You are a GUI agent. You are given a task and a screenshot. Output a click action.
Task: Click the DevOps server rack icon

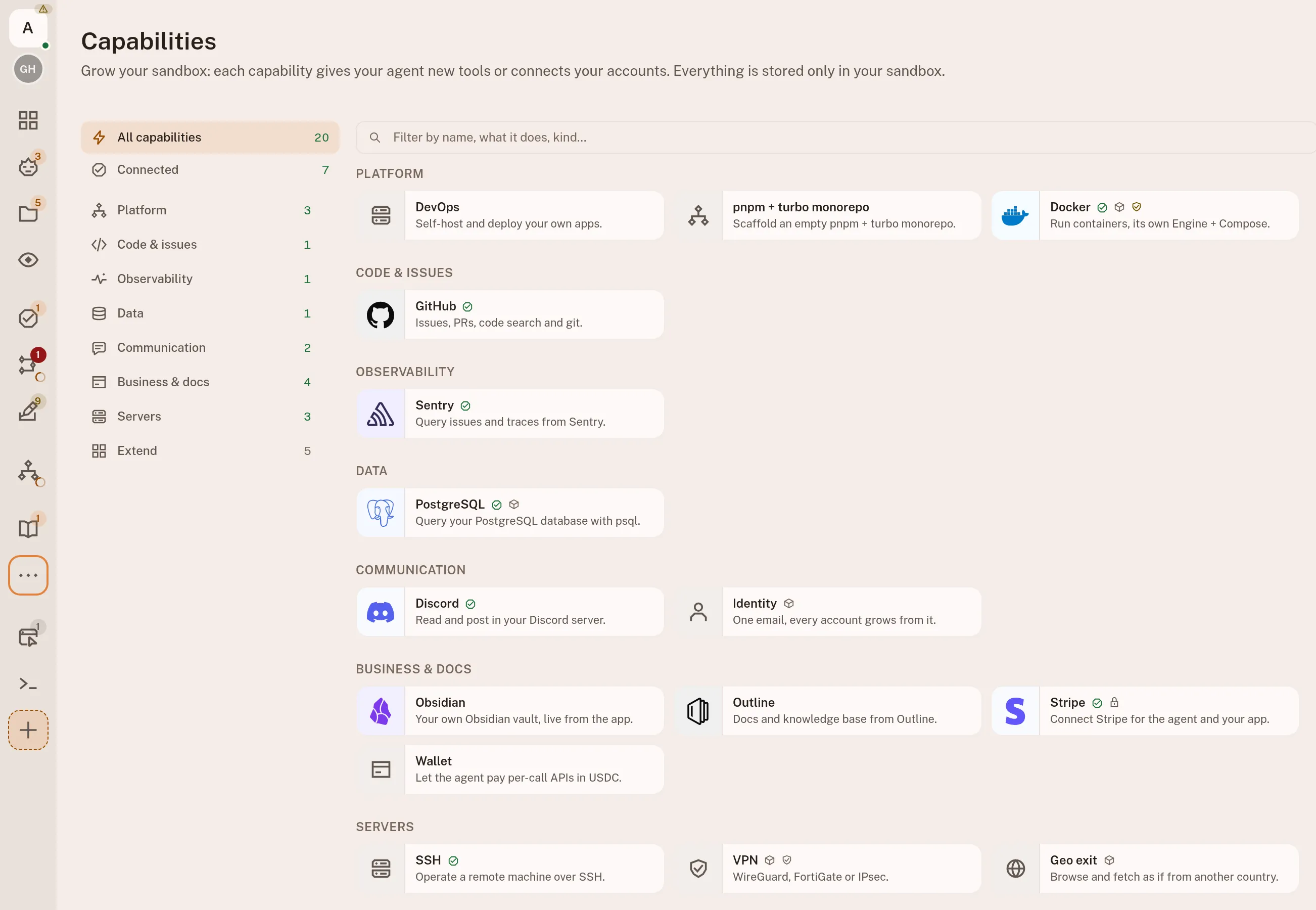(x=380, y=215)
